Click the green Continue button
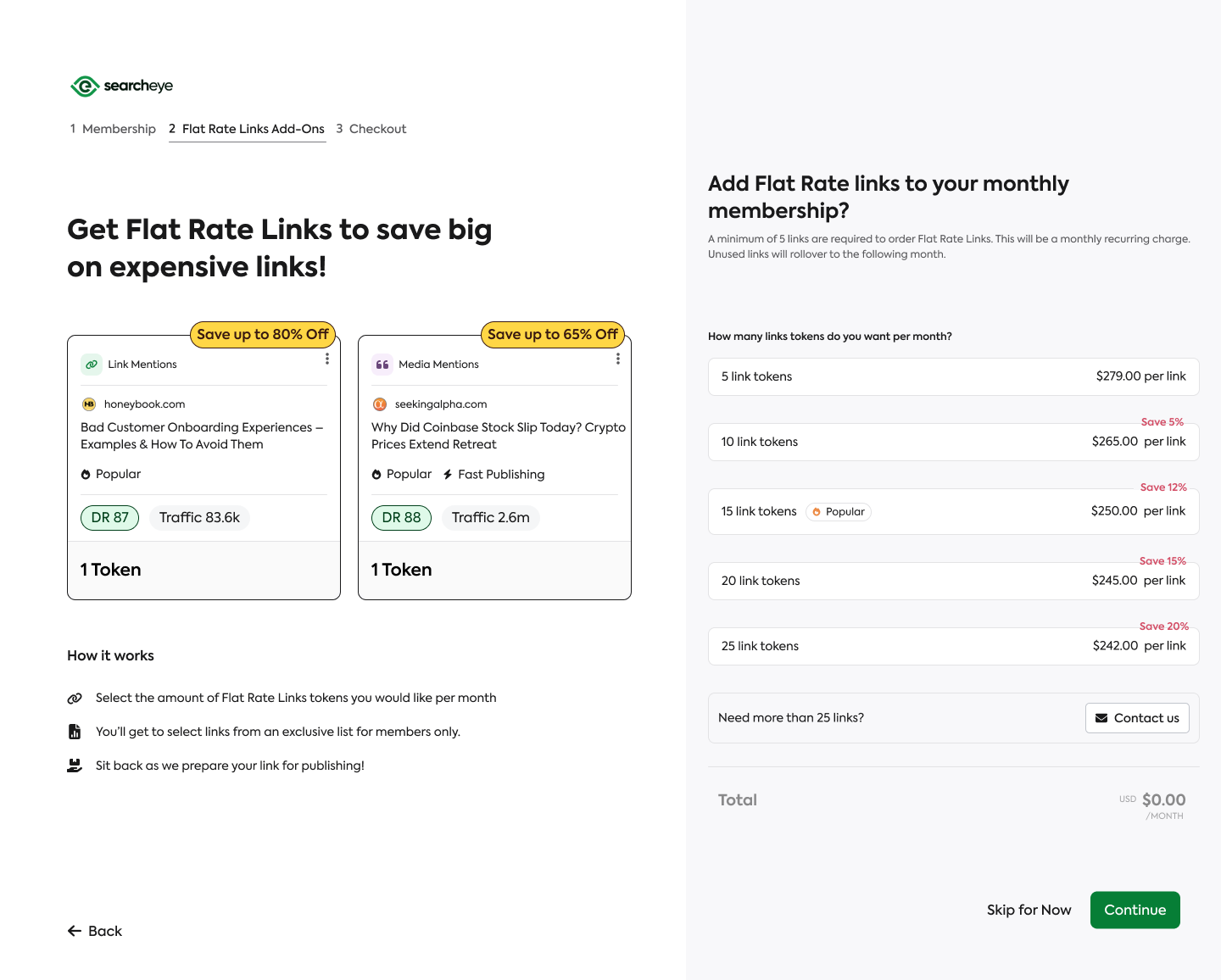 click(x=1135, y=910)
